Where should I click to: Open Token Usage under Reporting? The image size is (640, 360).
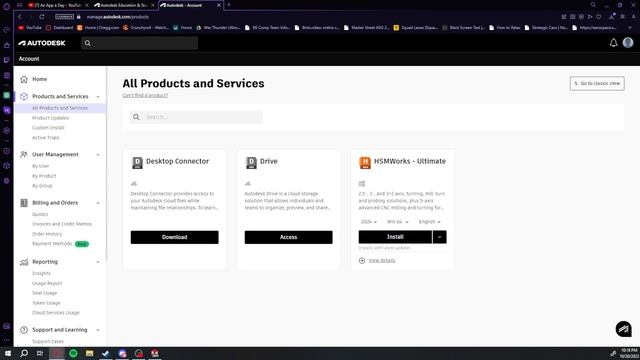(46, 303)
